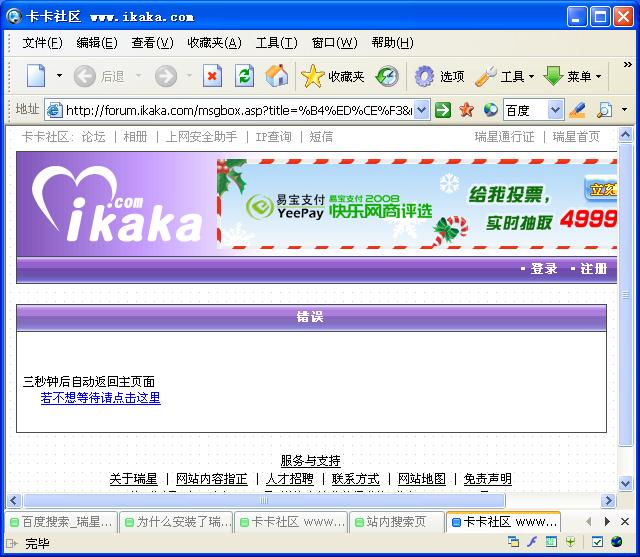Click the new page icon in toolbar
Image resolution: width=640 pixels, height=557 pixels.
point(36,76)
